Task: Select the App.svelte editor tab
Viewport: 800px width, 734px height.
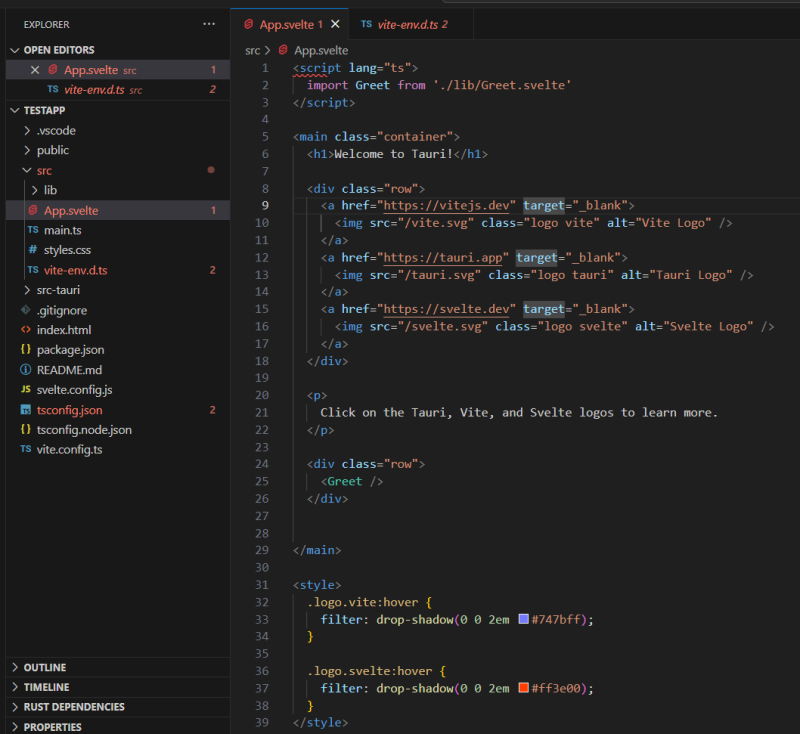Action: [284, 24]
